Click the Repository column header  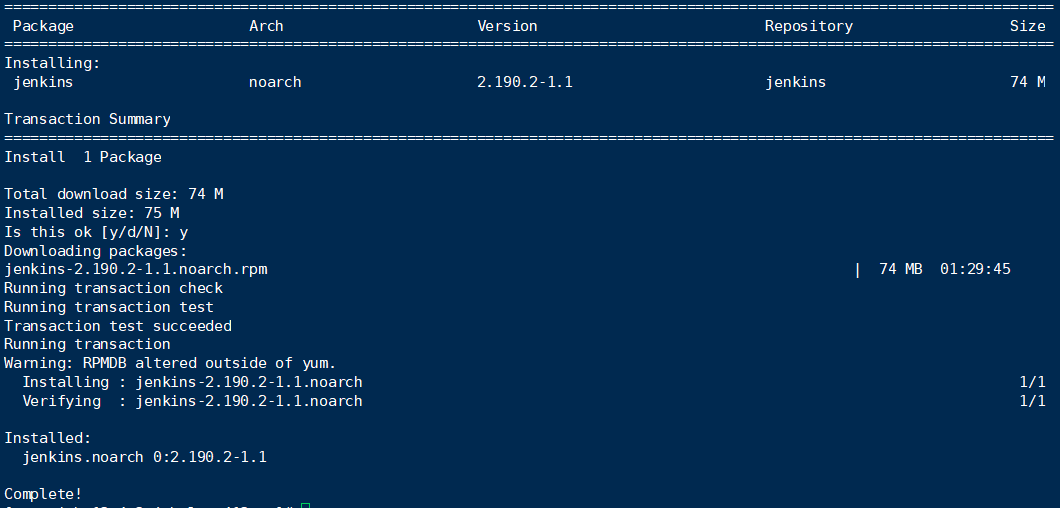[808, 26]
